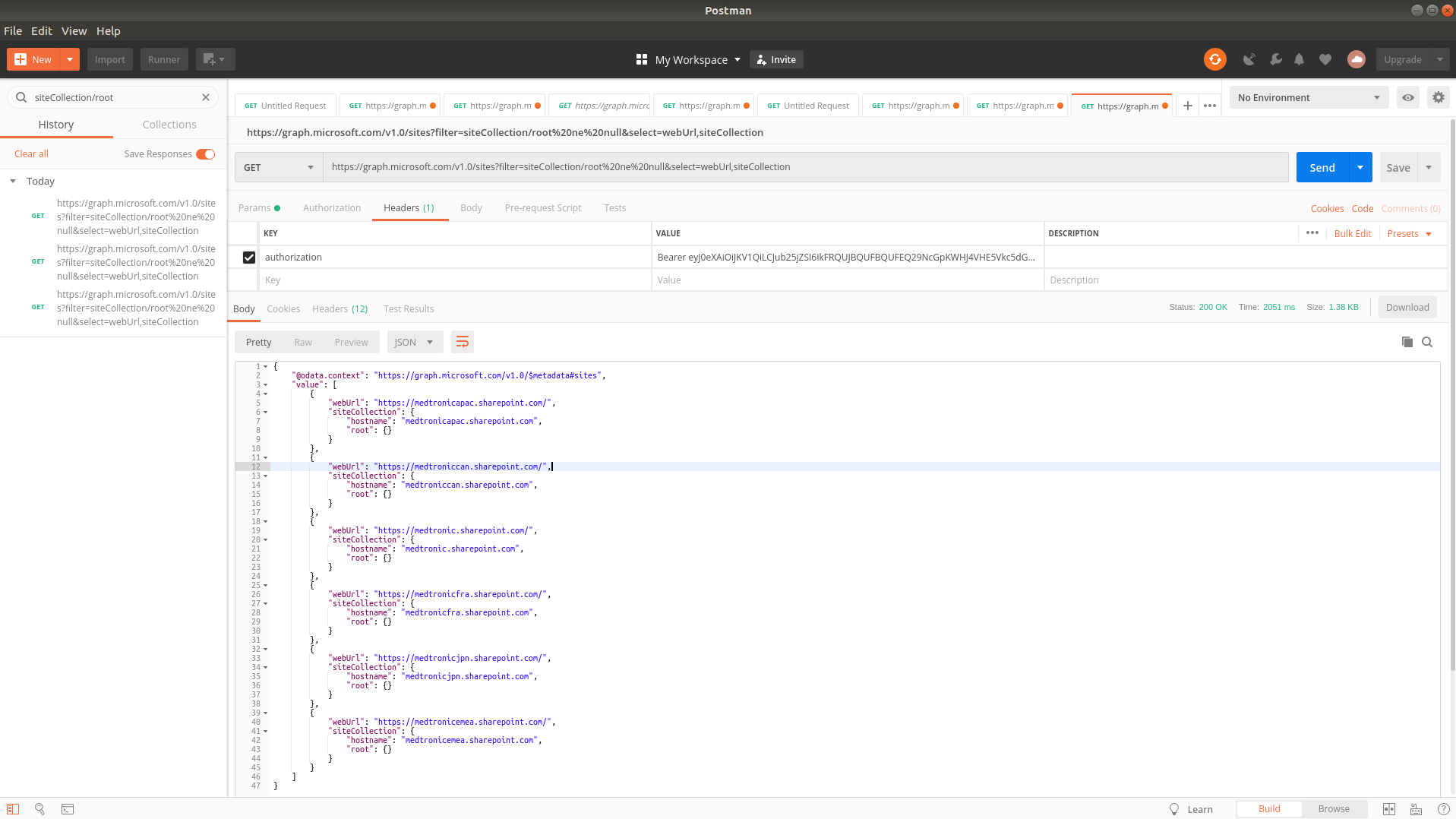Open the API Network (satellite) icon
The width and height of the screenshot is (1456, 819).
(x=1249, y=58)
